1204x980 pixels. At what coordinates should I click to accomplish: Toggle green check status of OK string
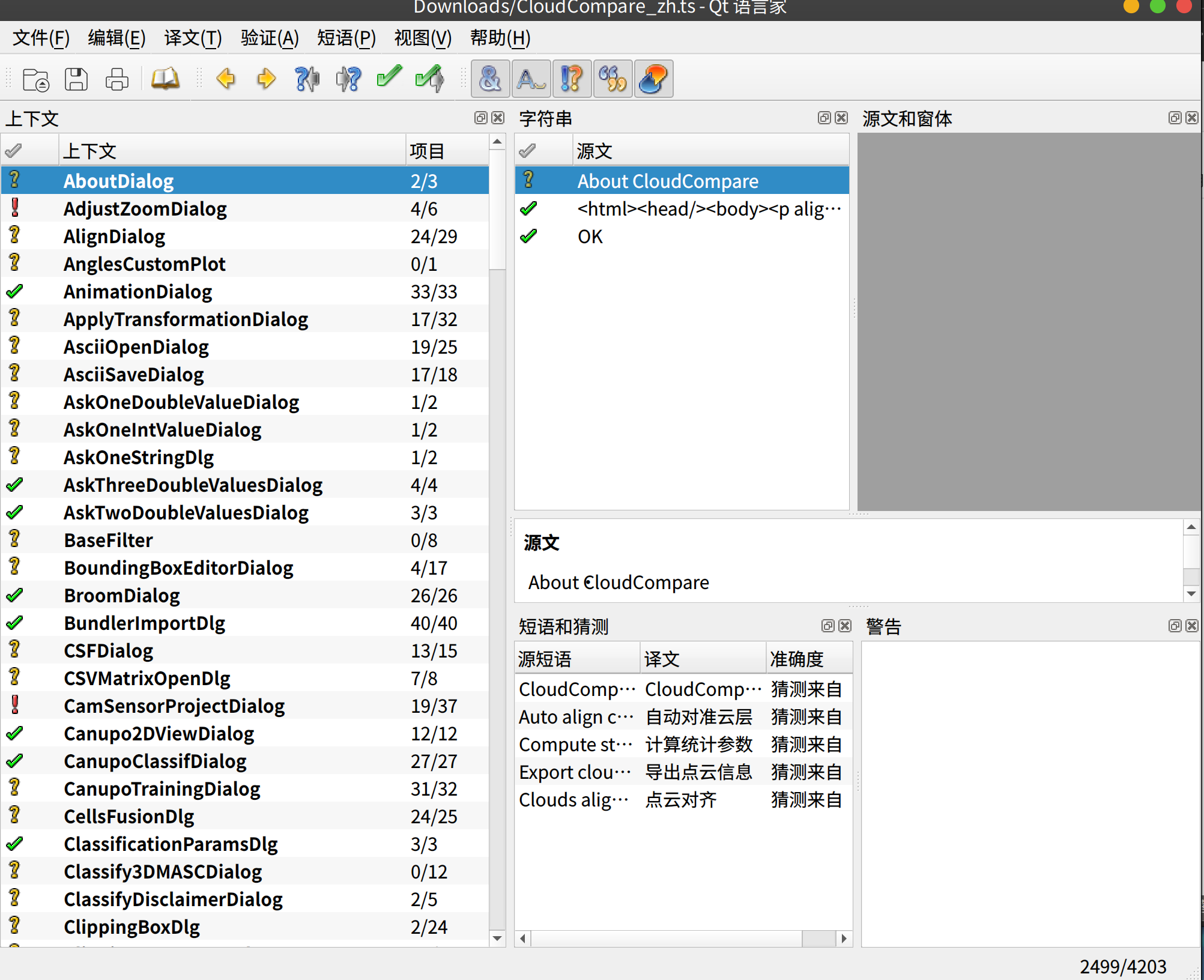[x=528, y=237]
